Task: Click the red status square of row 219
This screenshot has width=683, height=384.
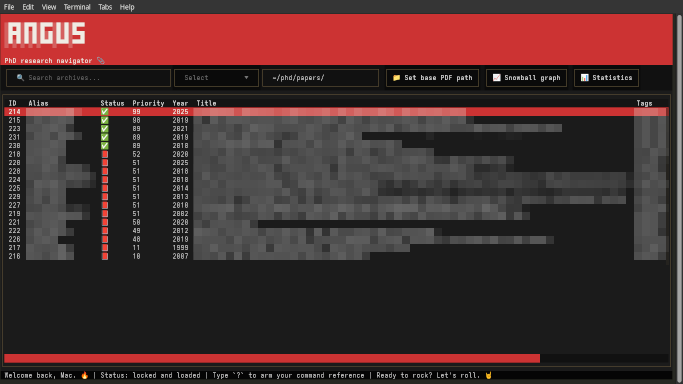Action: click(x=105, y=214)
